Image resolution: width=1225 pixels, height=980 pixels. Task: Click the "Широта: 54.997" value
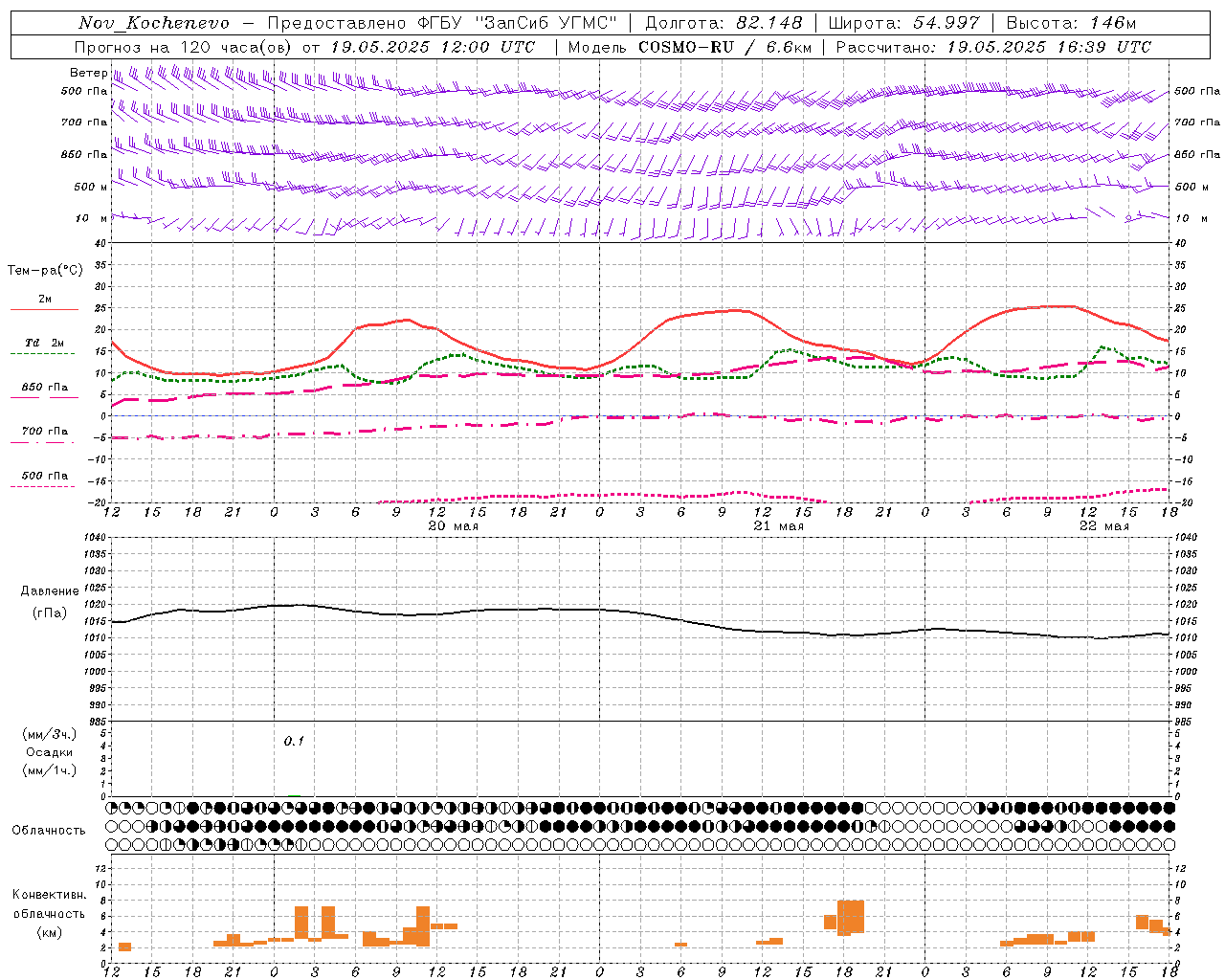click(x=903, y=23)
